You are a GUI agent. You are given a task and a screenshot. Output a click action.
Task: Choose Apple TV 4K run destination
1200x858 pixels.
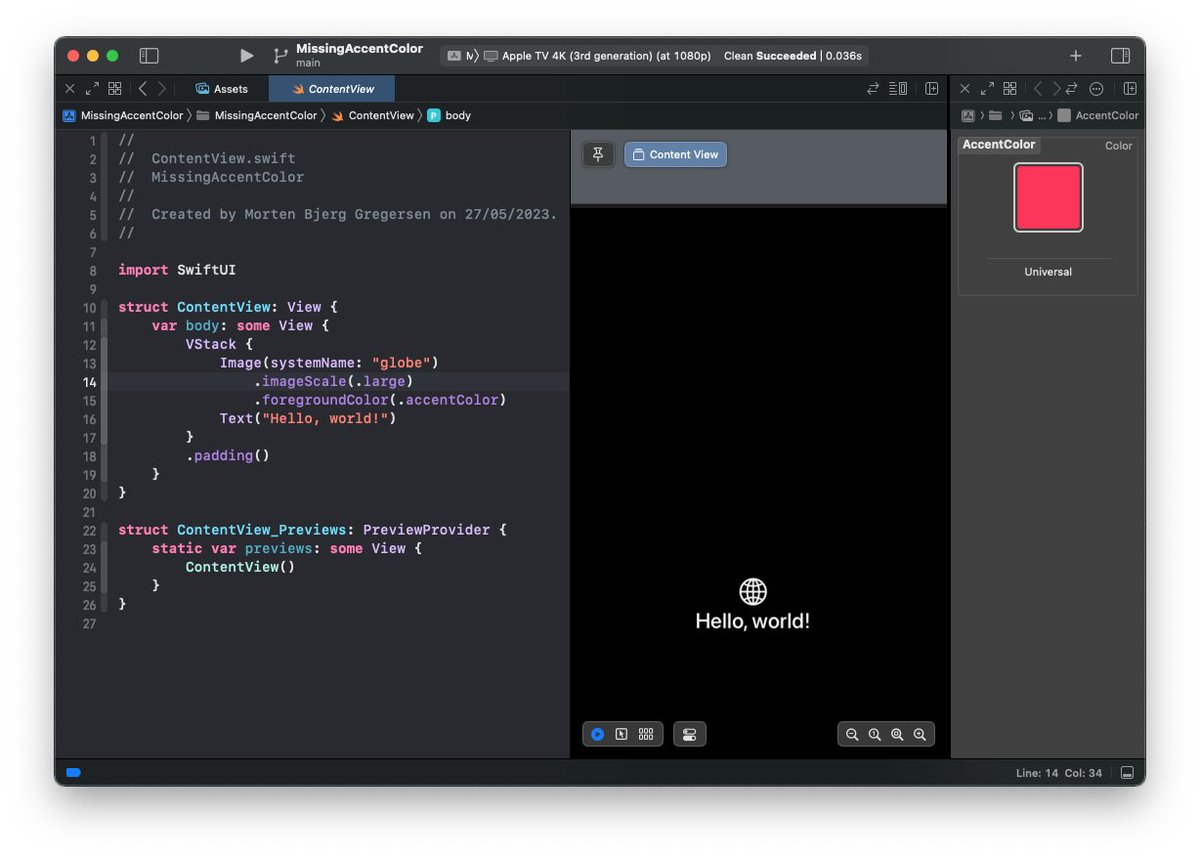click(x=597, y=56)
